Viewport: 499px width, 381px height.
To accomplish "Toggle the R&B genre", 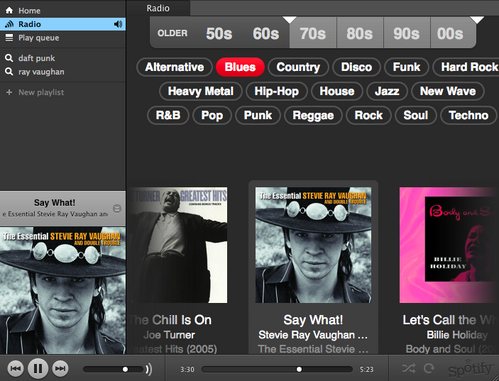I will click(168, 115).
